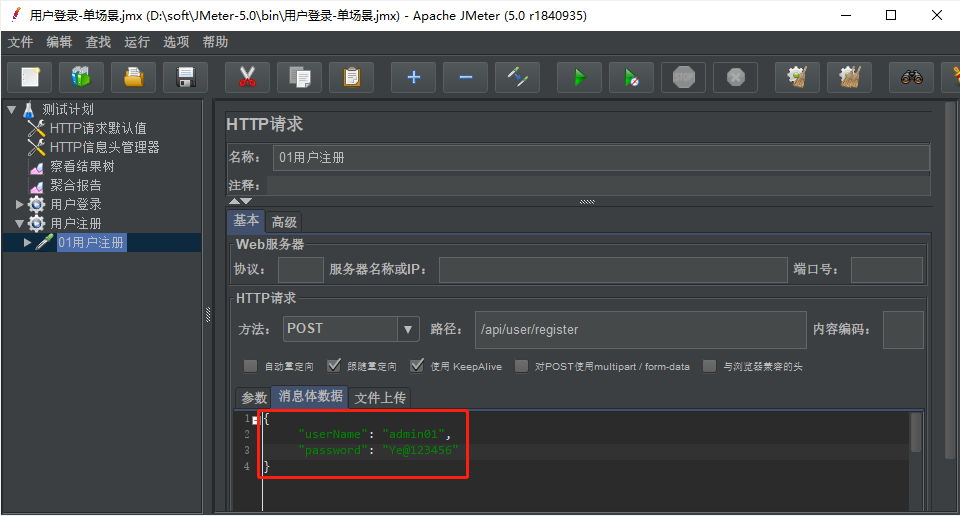Expand all nodes with plus icon
This screenshot has height=516, width=960.
[x=413, y=77]
